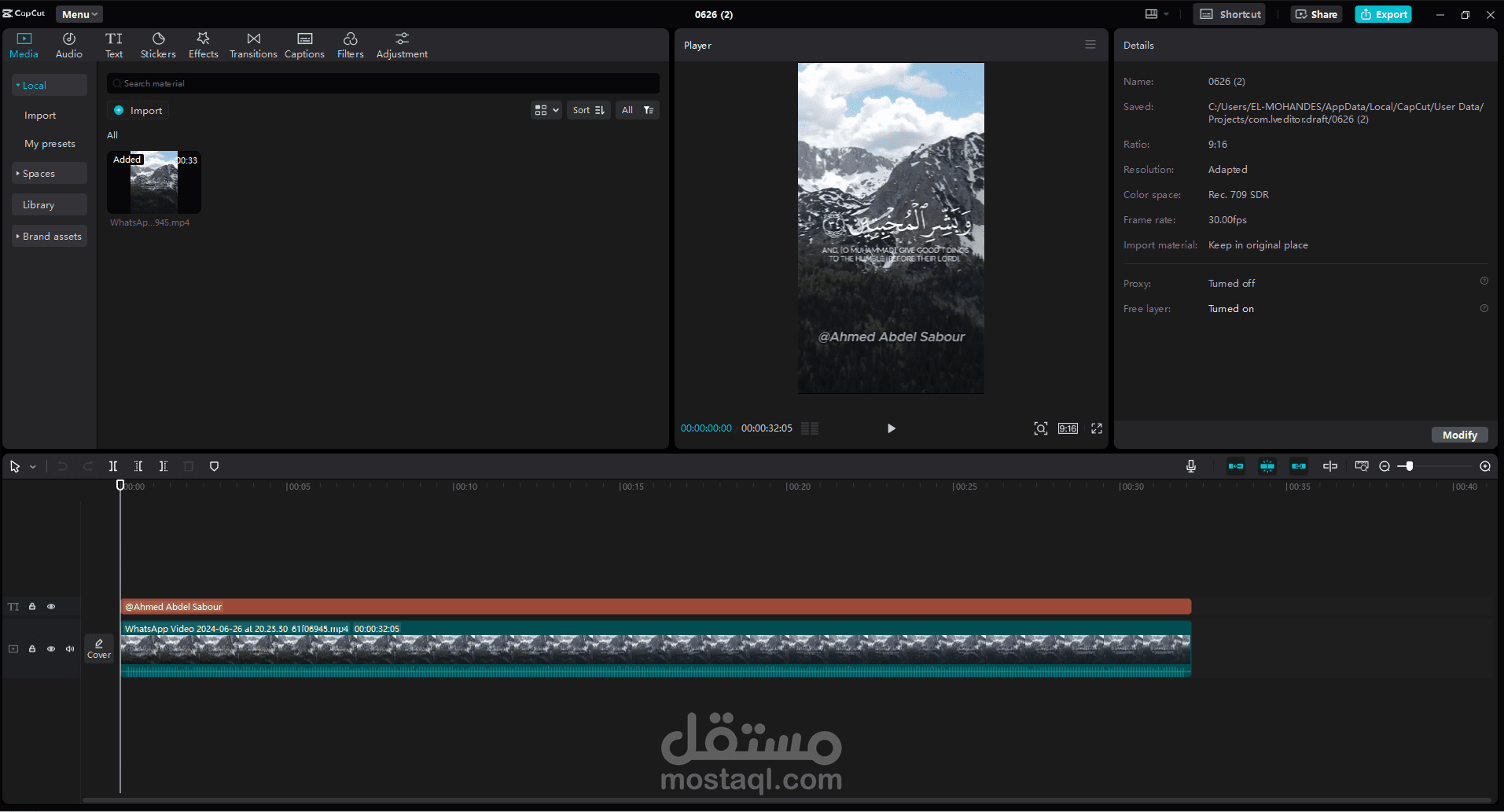Select the WhatsApp video thumbnail in media
The image size is (1504, 812).
(x=154, y=182)
